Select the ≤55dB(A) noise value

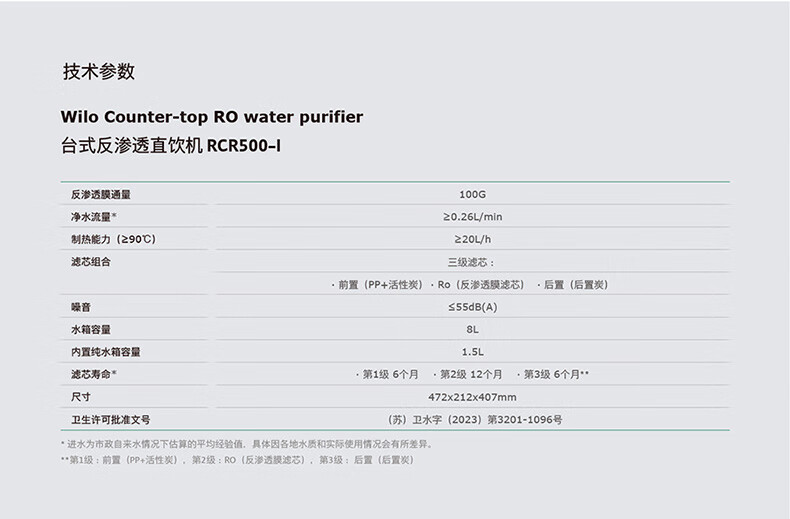point(472,307)
